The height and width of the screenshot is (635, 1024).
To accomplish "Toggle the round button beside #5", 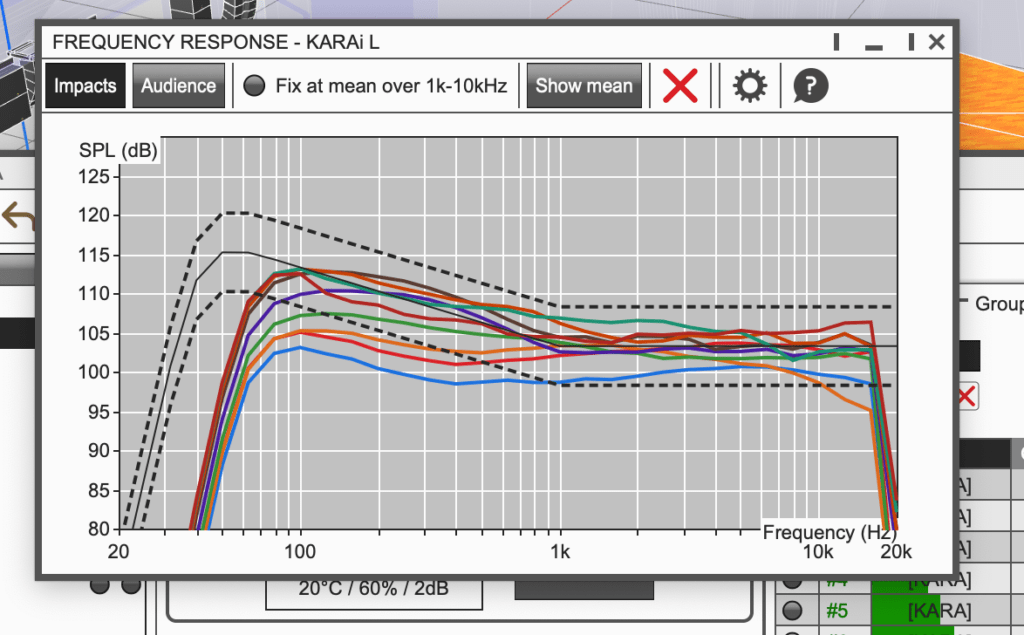I will [x=792, y=610].
